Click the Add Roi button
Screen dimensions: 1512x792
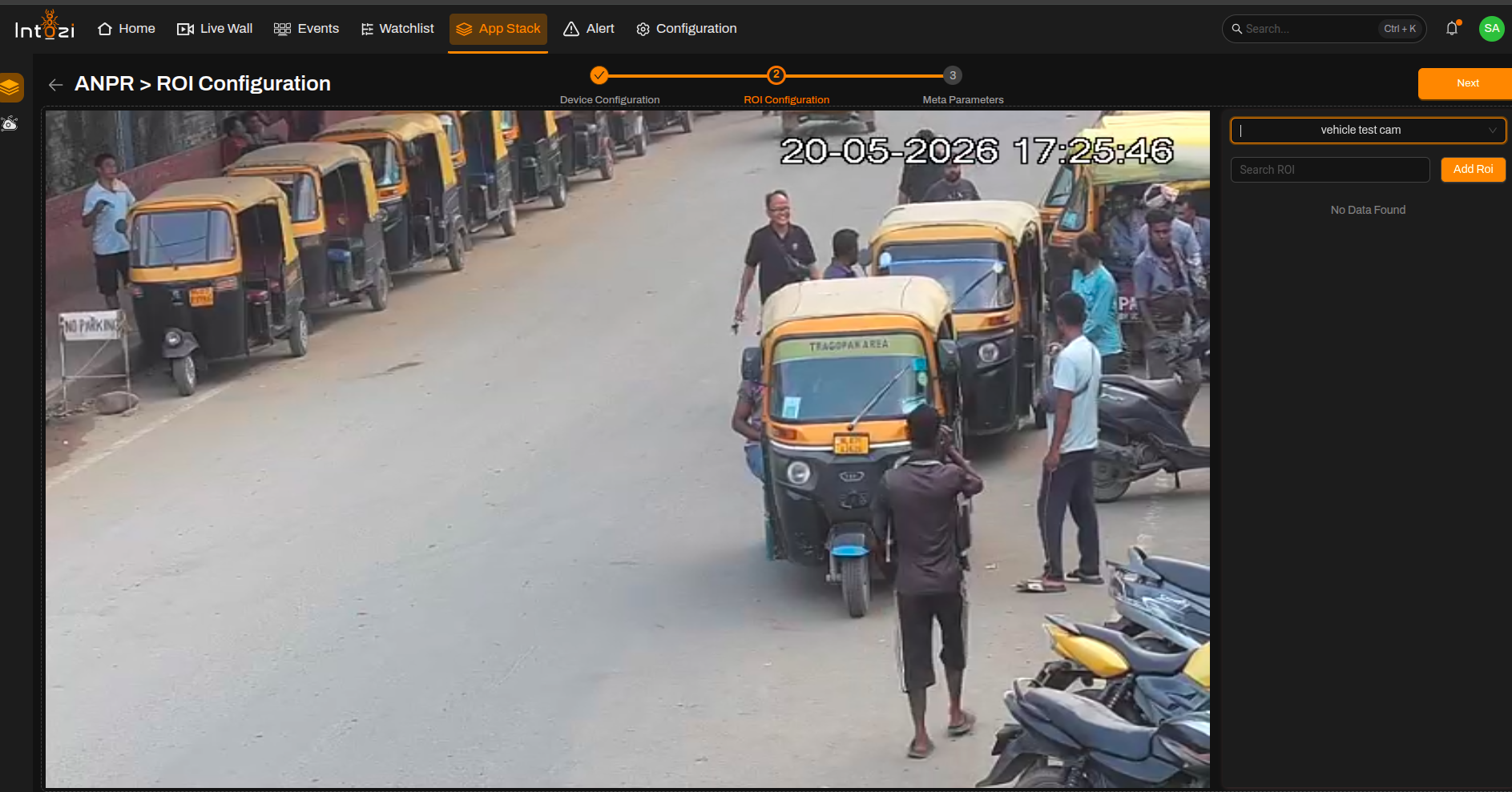(x=1473, y=170)
